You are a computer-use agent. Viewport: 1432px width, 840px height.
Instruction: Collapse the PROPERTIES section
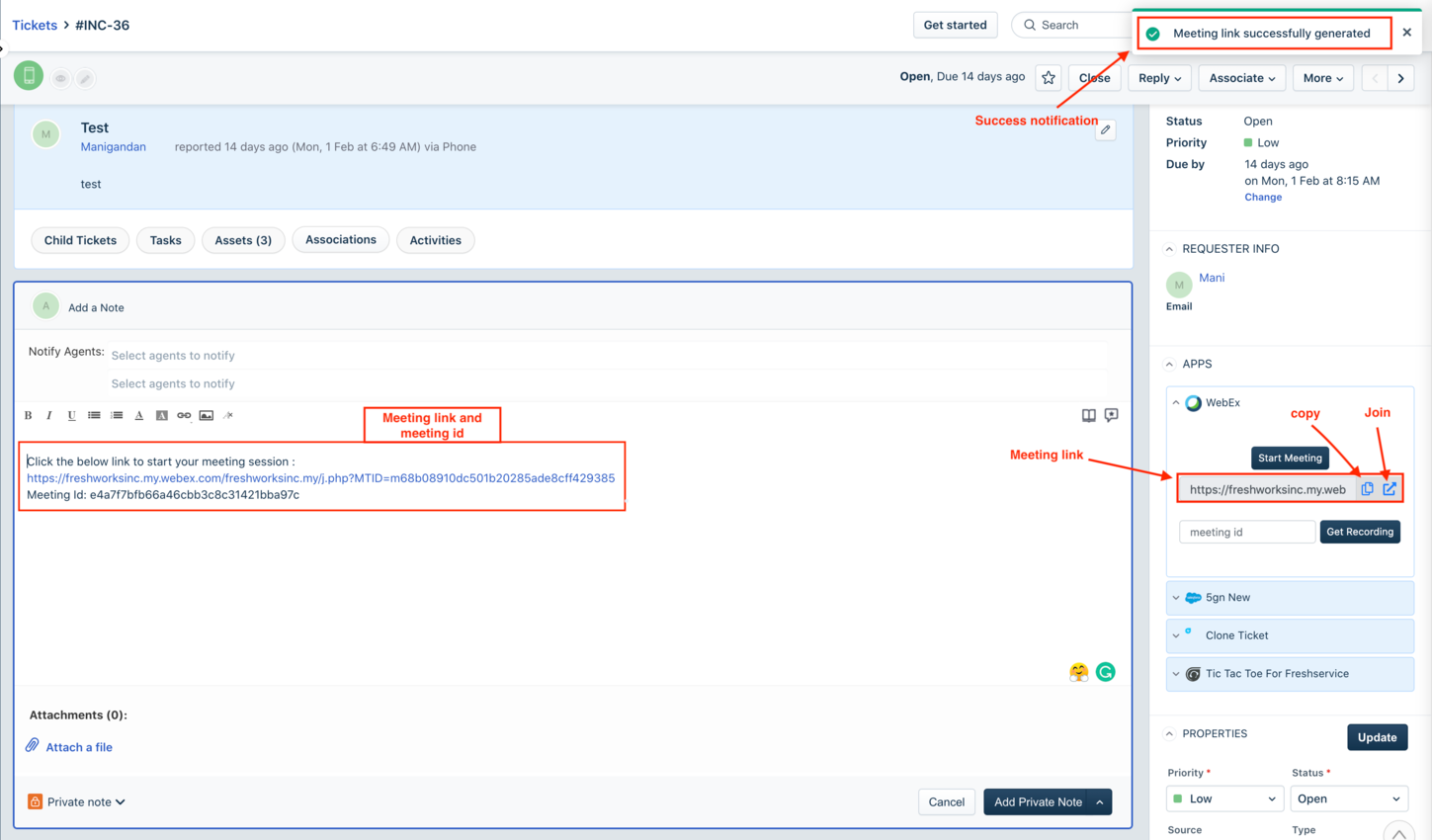pos(1170,733)
